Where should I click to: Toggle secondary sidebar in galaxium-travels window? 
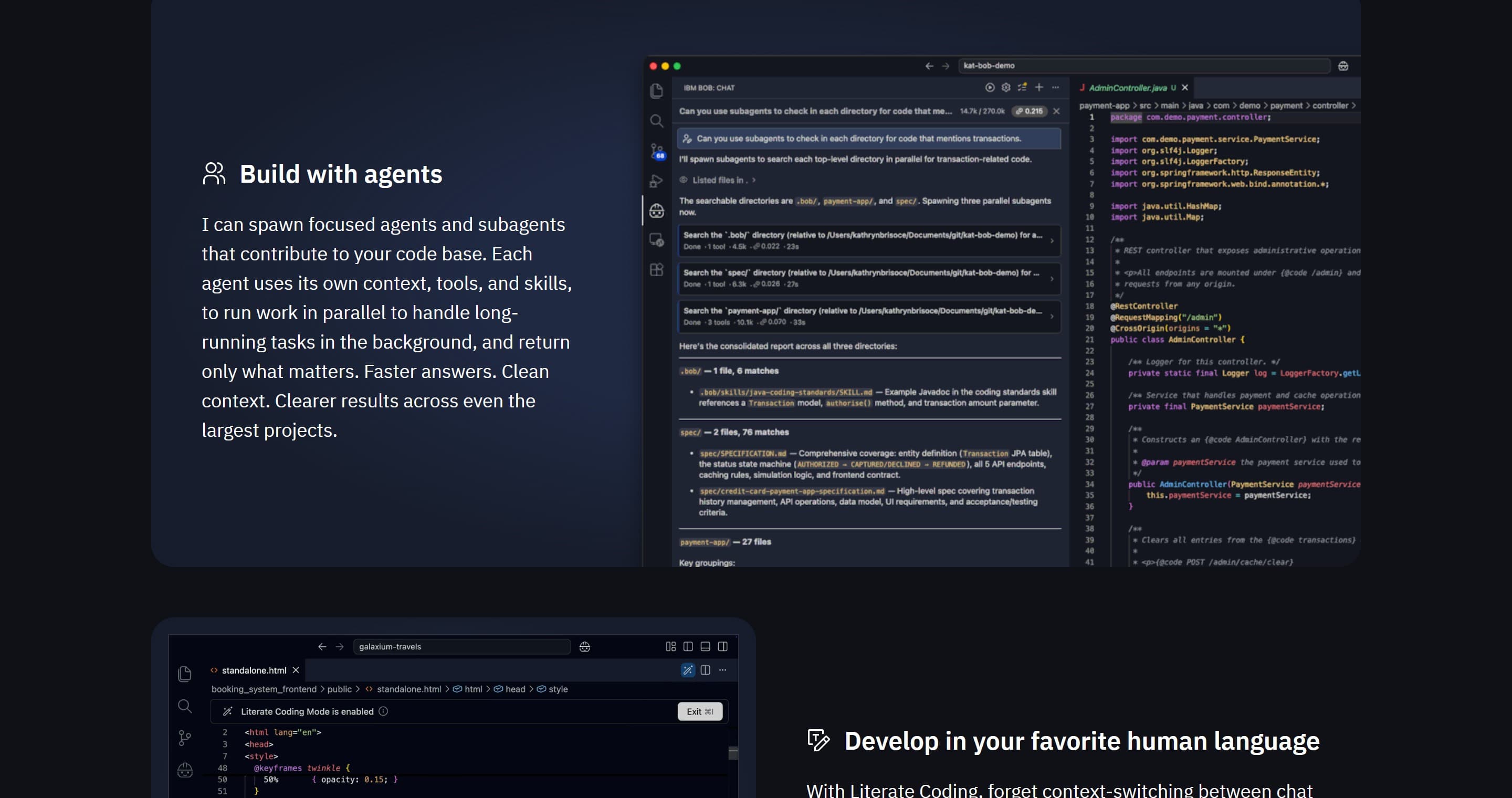click(722, 647)
